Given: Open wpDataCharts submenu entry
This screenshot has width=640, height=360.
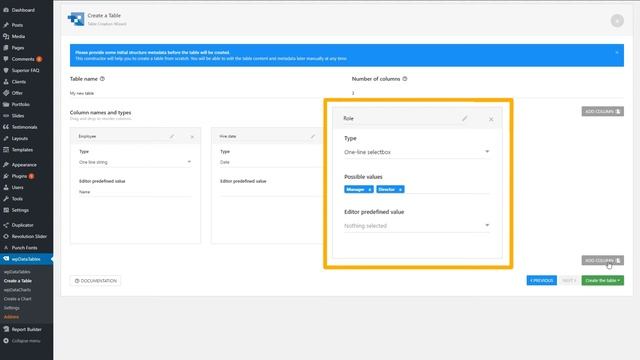Looking at the screenshot, I should click(x=17, y=290).
